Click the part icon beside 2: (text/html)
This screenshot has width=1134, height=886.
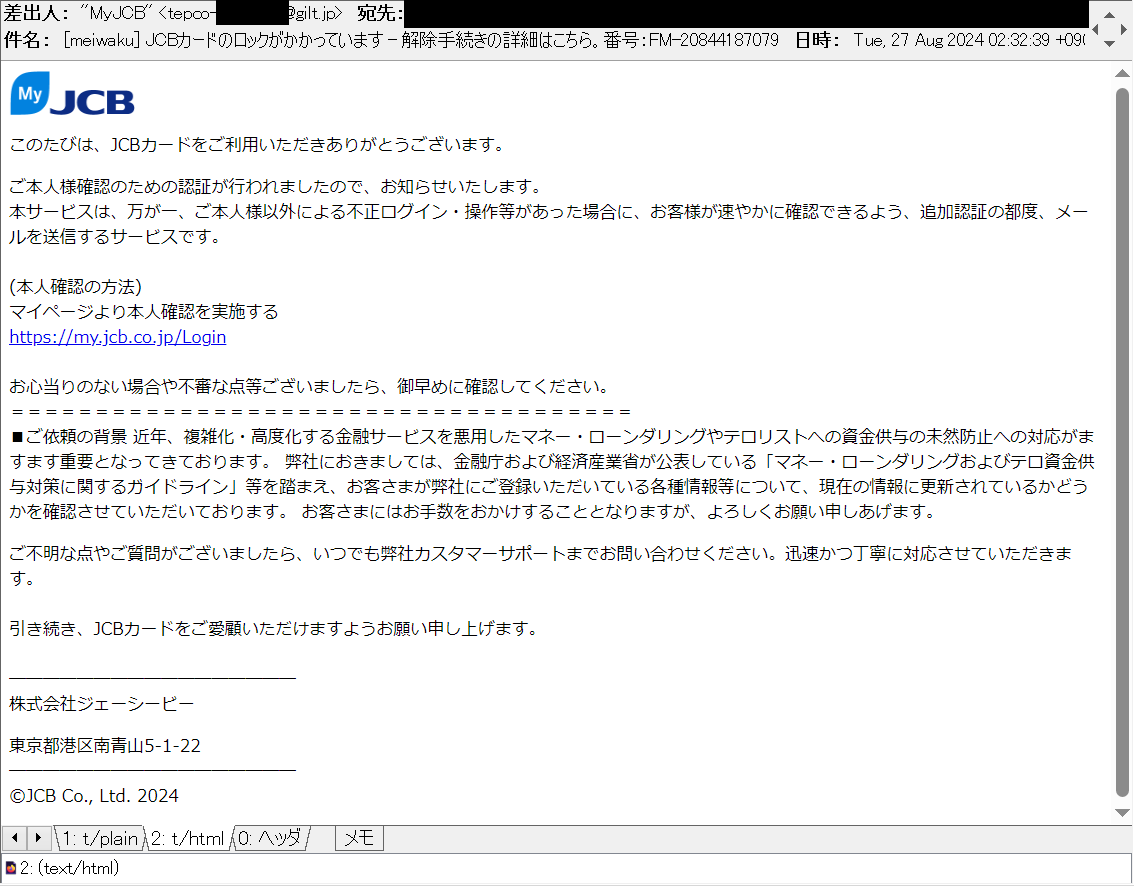[x=10, y=867]
